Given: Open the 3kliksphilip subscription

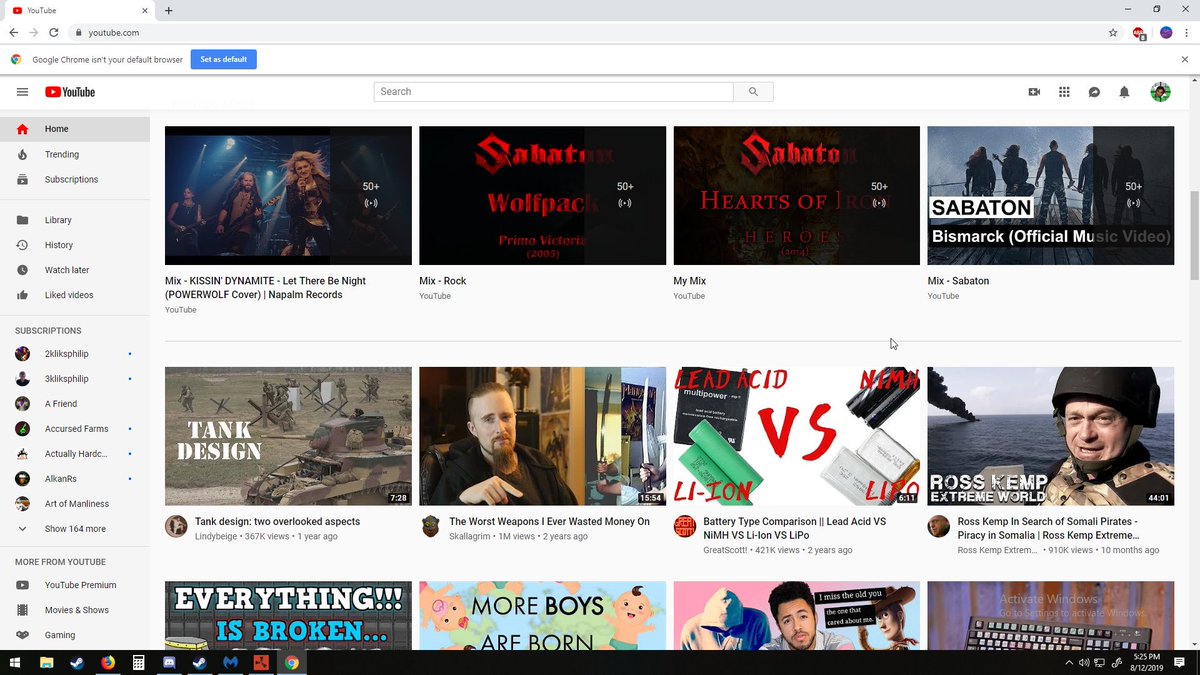Looking at the screenshot, I should tap(75, 379).
